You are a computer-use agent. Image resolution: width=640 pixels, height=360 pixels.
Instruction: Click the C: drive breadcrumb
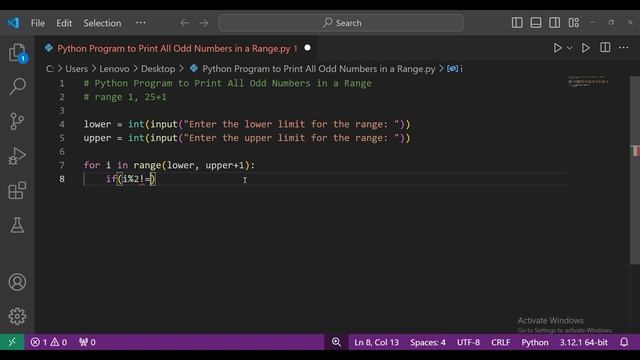point(50,69)
